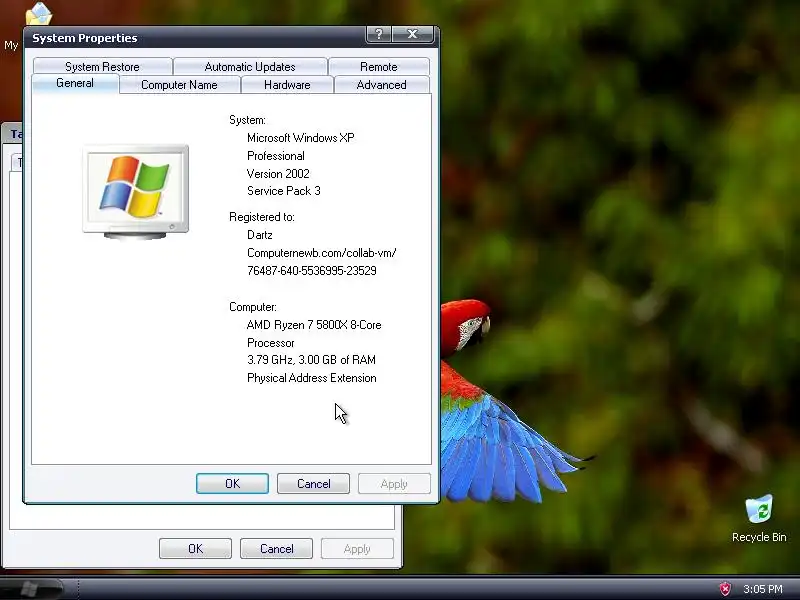Open the System Restore tab
800x600 pixels.
click(x=102, y=67)
